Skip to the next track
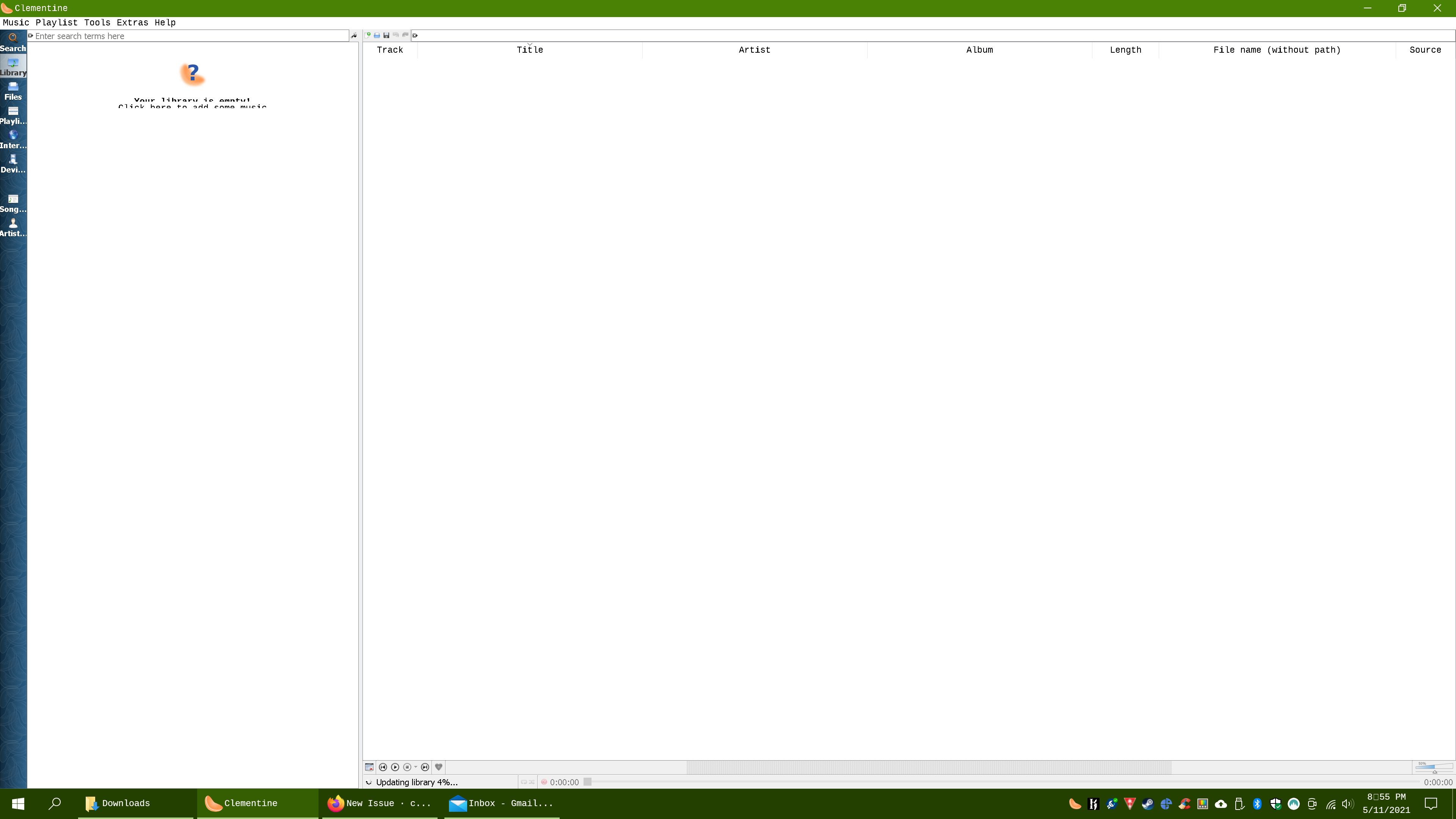This screenshot has width=1456, height=819. (x=425, y=767)
